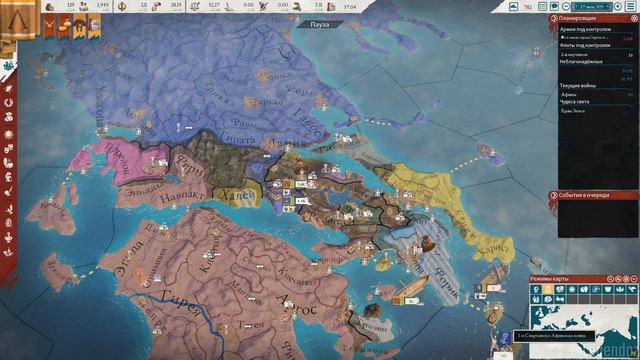Image resolution: width=640 pixels, height=360 pixels.
Task: Click the third round icon in map modes header
Action: pos(626,279)
